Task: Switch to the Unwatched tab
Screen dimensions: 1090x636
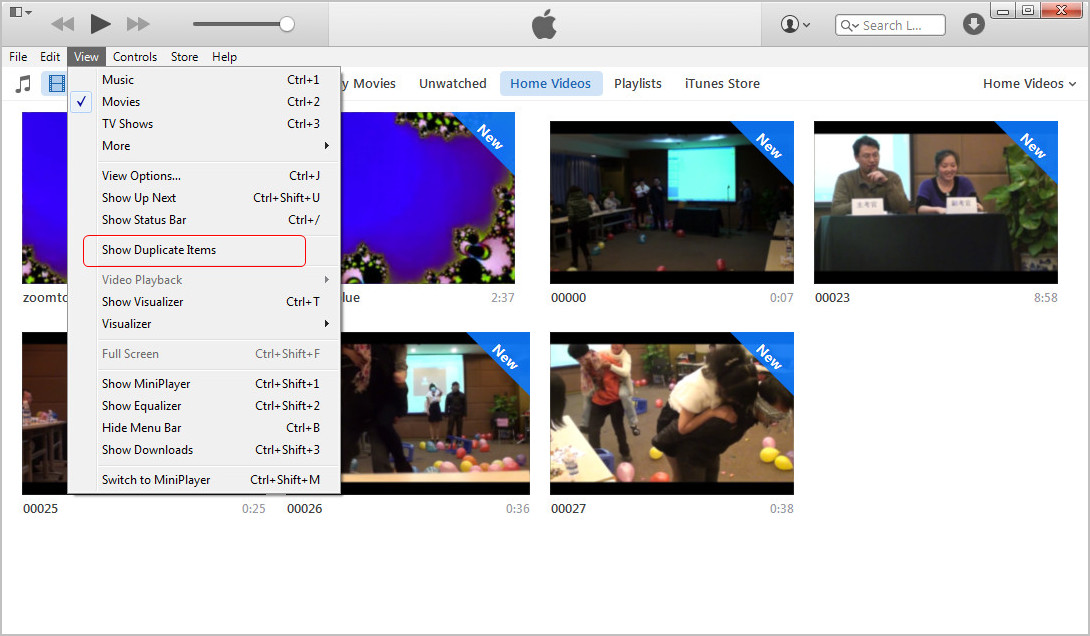Action: click(453, 83)
